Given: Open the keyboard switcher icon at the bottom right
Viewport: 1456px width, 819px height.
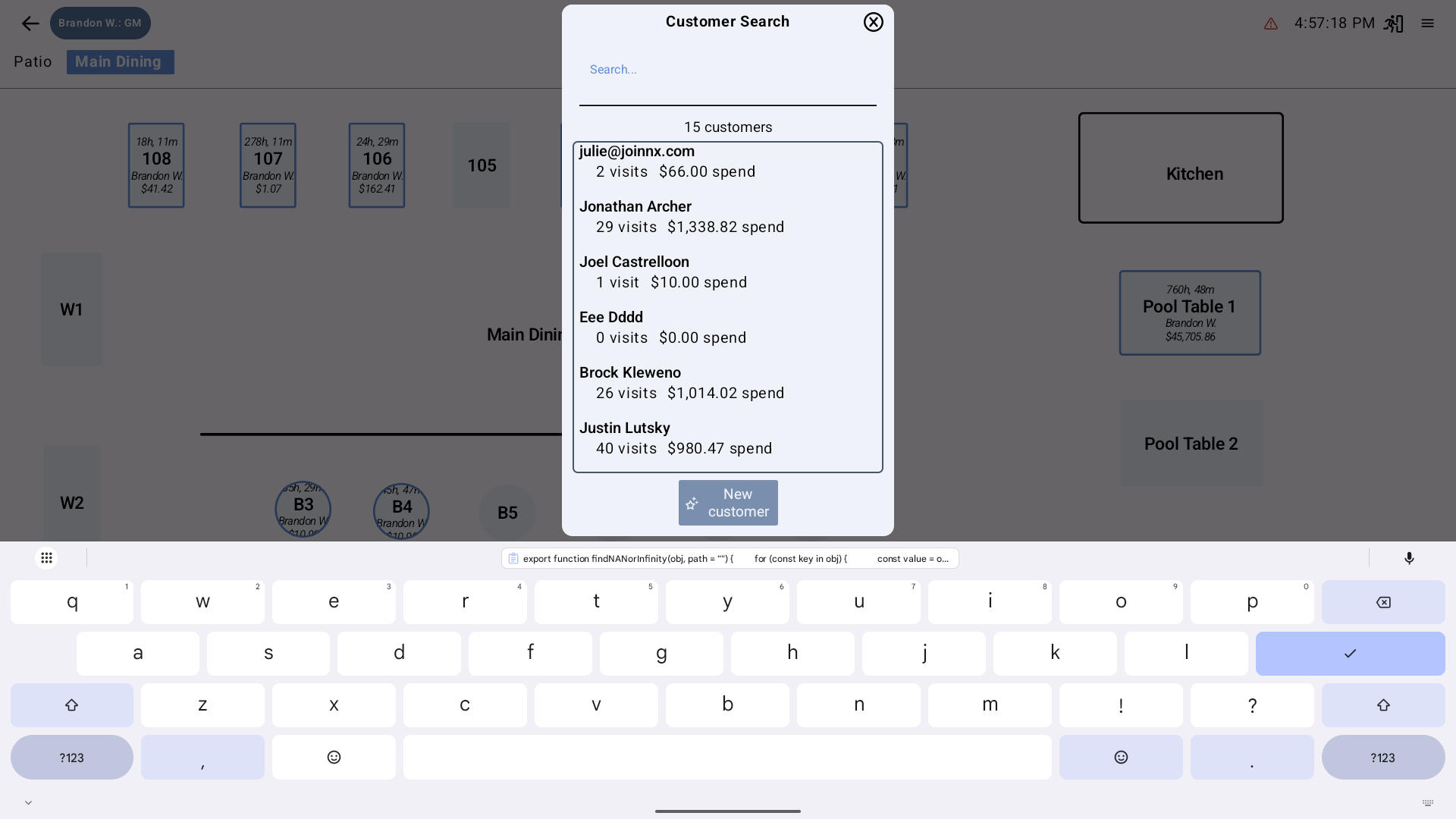Looking at the screenshot, I should click(x=1427, y=802).
